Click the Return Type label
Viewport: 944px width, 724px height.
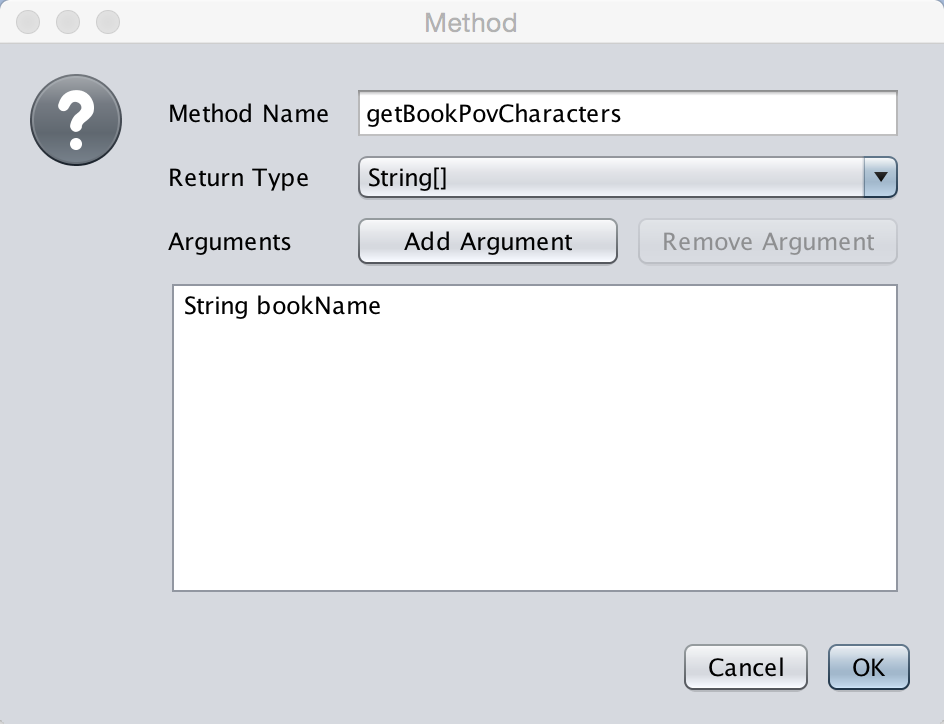pyautogui.click(x=238, y=178)
